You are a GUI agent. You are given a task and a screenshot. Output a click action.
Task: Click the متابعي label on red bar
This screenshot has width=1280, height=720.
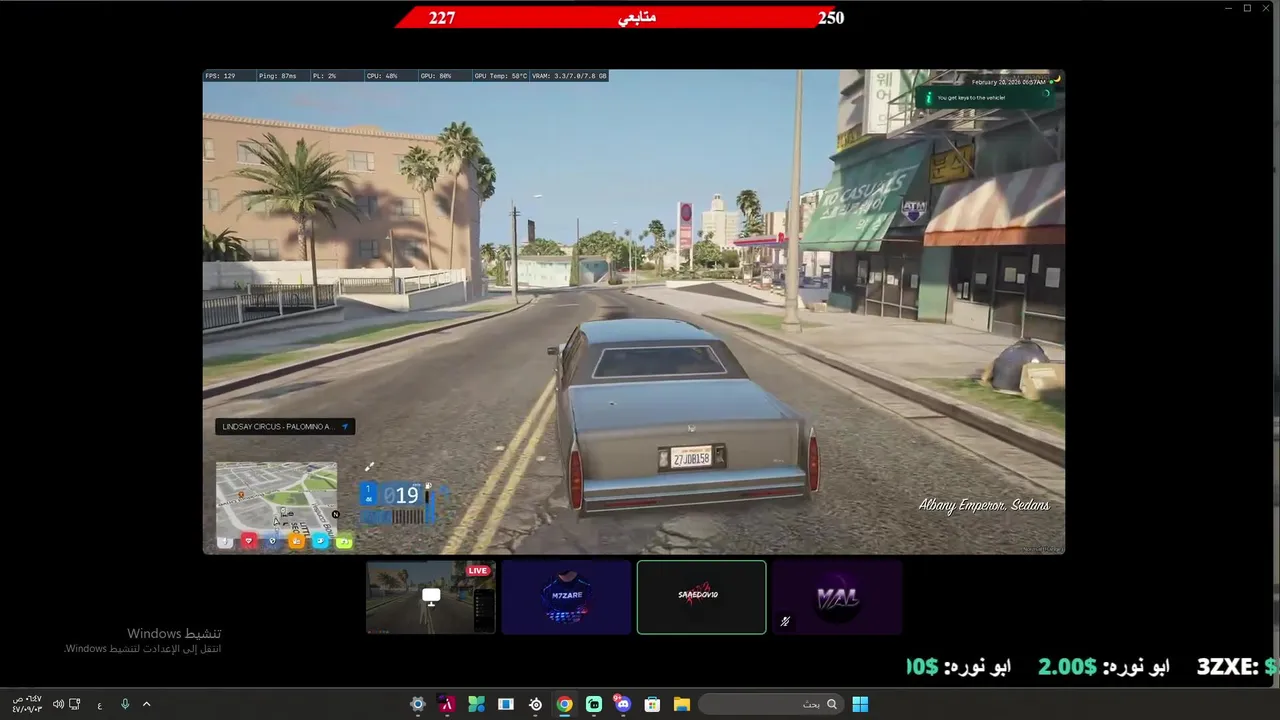point(637,17)
